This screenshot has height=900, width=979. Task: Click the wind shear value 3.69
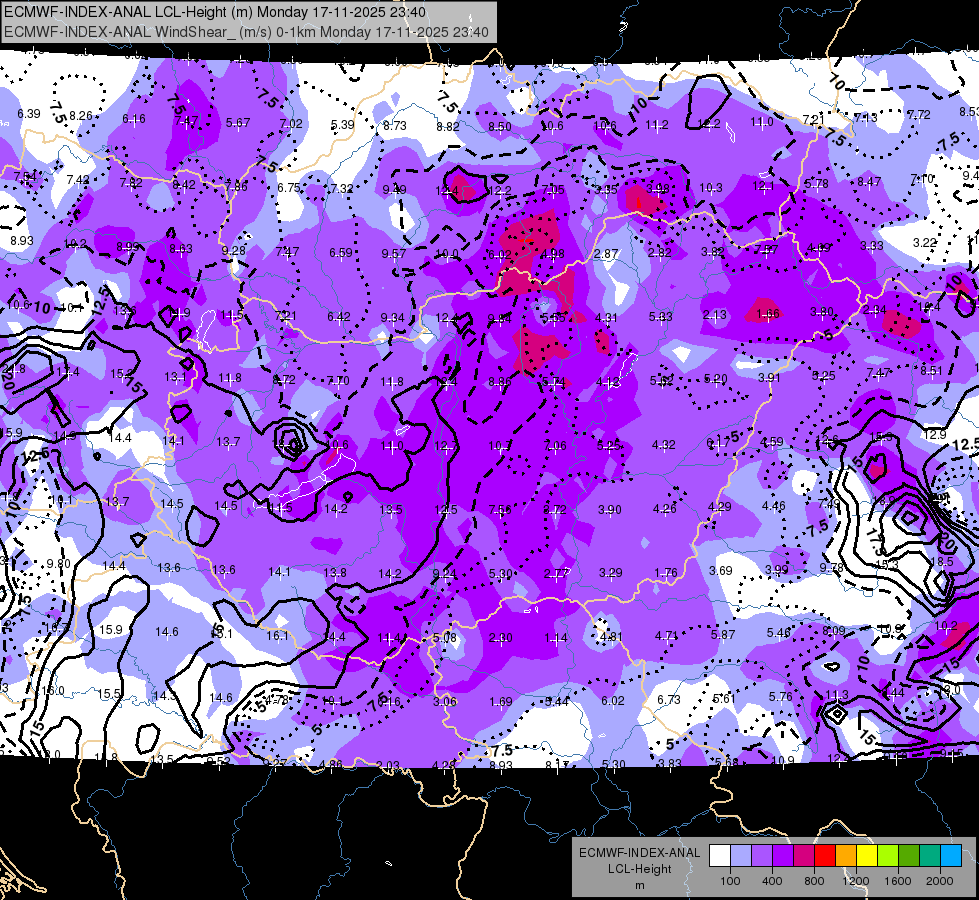point(721,571)
